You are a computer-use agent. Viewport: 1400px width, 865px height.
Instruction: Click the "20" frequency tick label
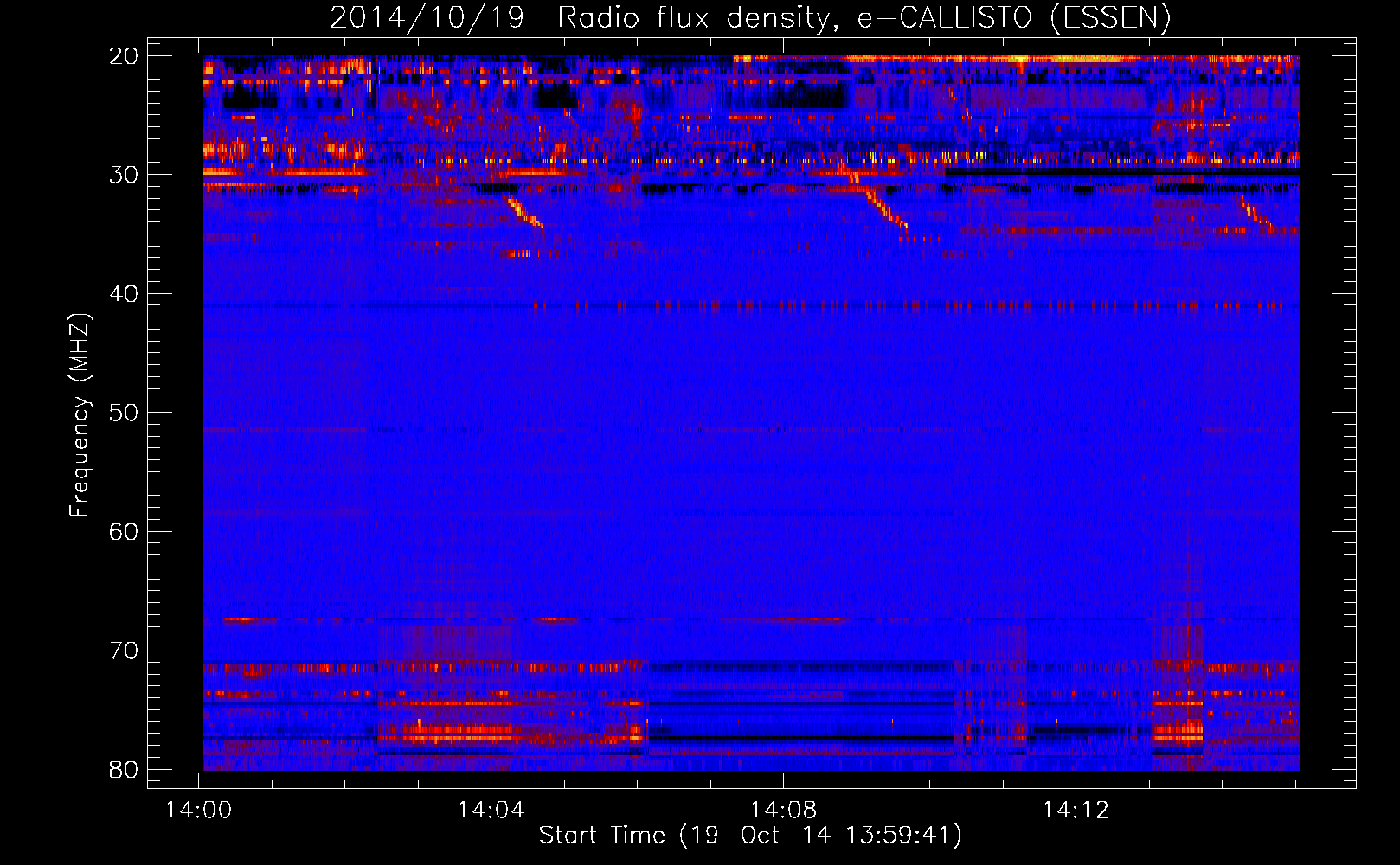(124, 56)
